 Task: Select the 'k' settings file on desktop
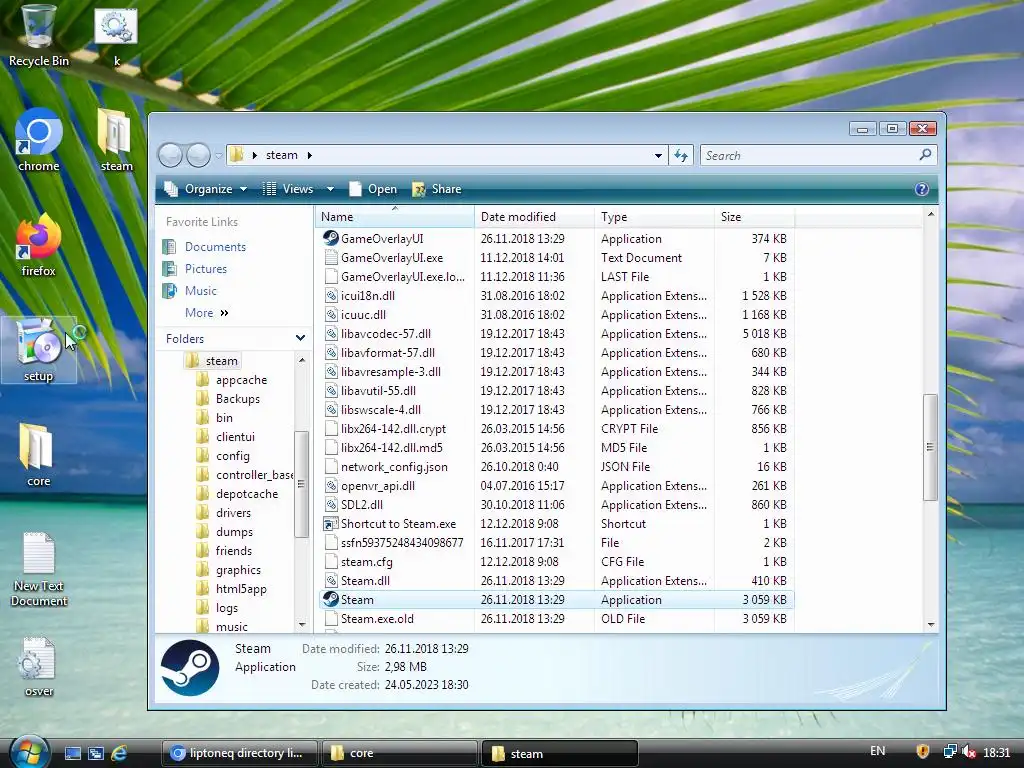pyautogui.click(x=116, y=36)
